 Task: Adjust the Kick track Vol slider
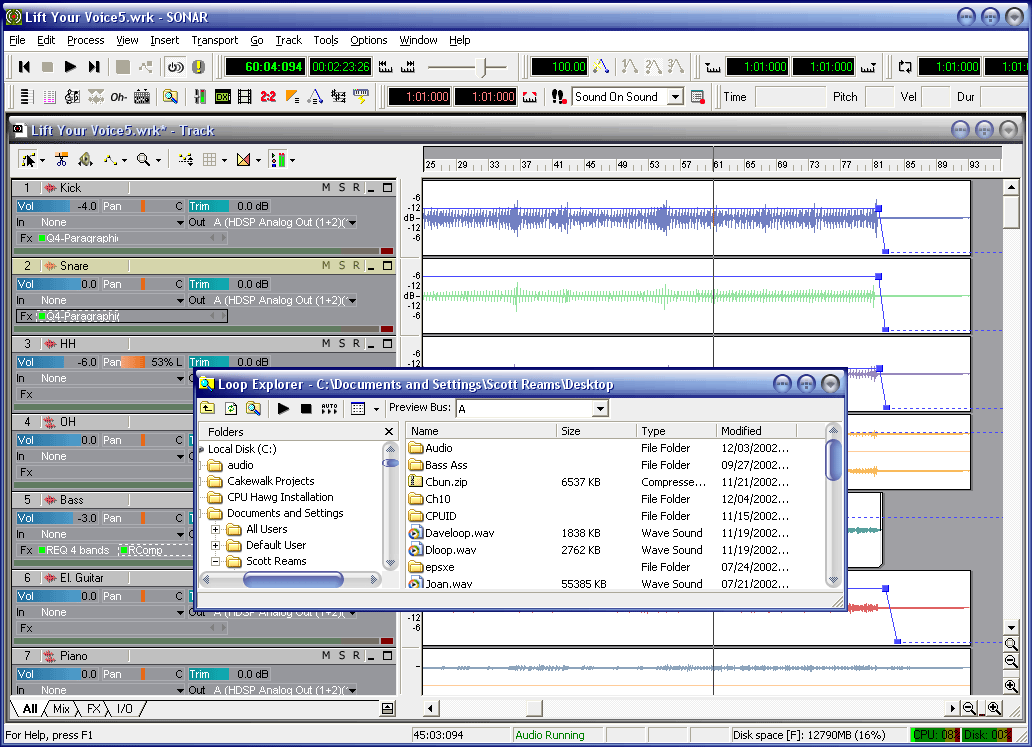pyautogui.click(x=57, y=206)
